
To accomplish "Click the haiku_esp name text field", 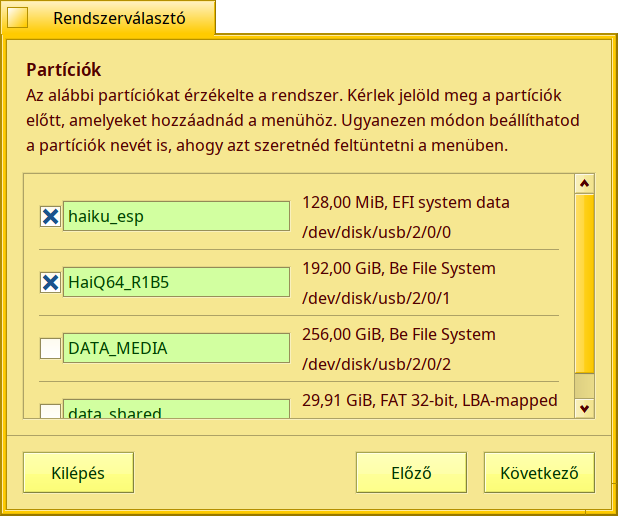I will click(x=176, y=216).
